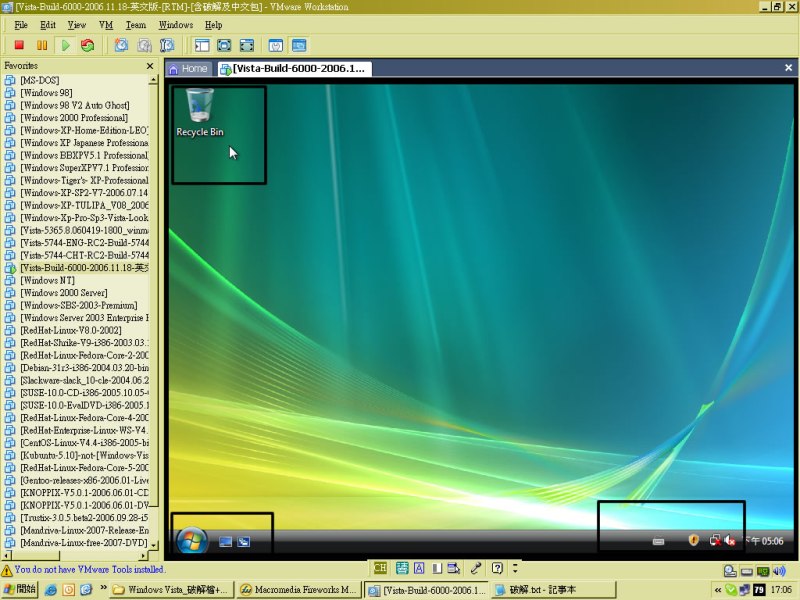Screen dimensions: 800x600
Task: Power on VM with green play button
Action: click(x=65, y=45)
